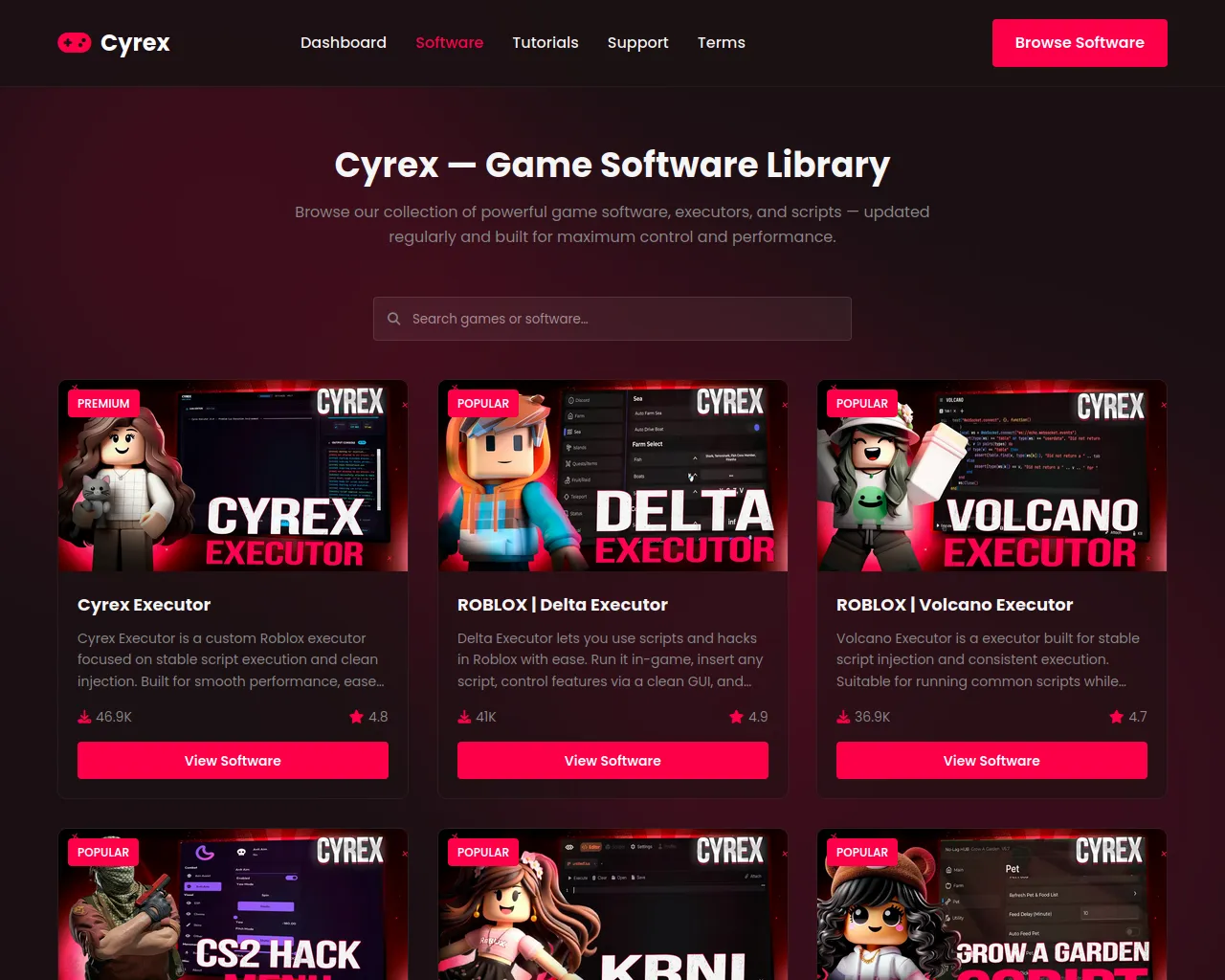Click the Cyrex brand name in header
The height and width of the screenshot is (980, 1225).
pos(135,43)
